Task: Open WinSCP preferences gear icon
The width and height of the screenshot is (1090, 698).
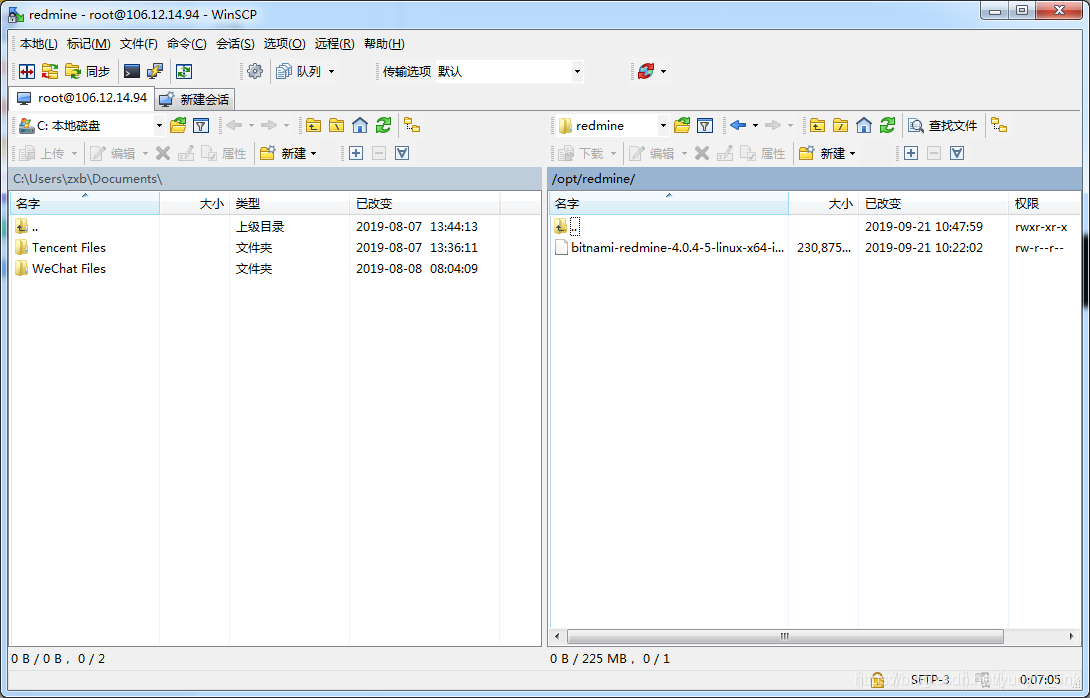Action: pos(255,71)
